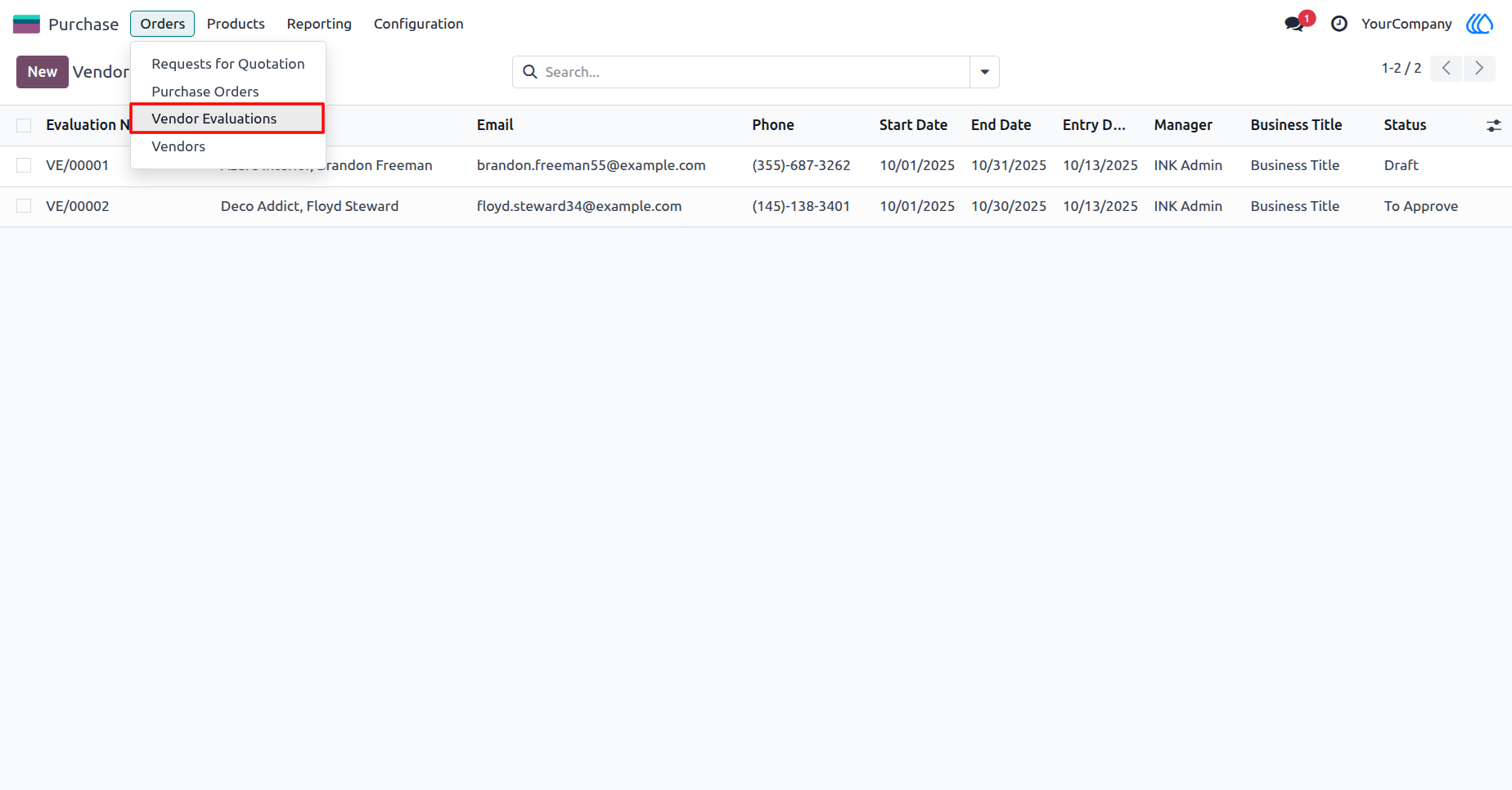Open the YourCompany company switcher
This screenshot has width=1512, height=790.
(1406, 24)
